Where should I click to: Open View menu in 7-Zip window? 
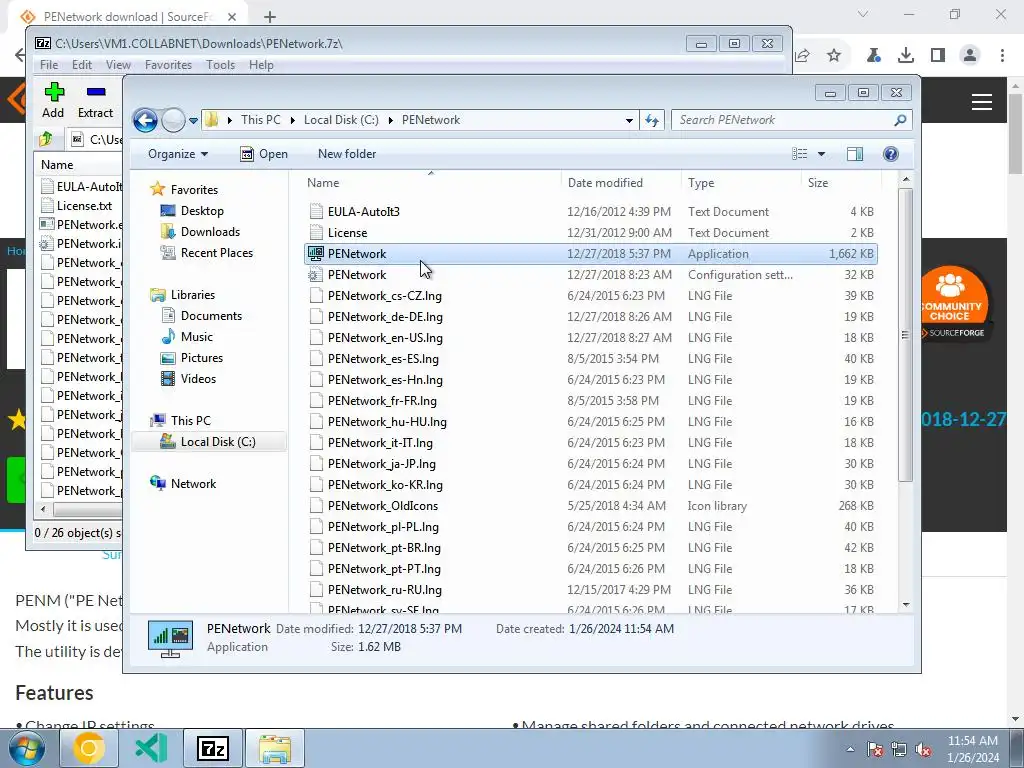point(118,65)
